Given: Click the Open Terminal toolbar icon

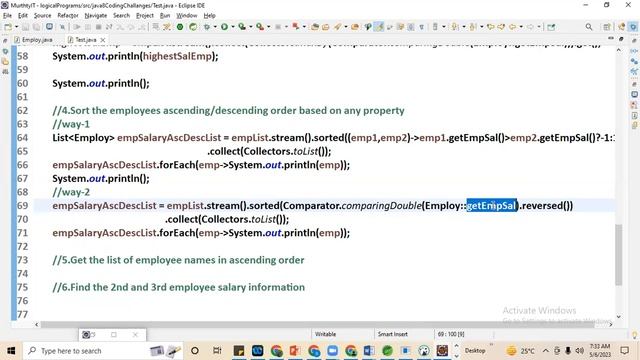Looking at the screenshot, I should click(49, 27).
